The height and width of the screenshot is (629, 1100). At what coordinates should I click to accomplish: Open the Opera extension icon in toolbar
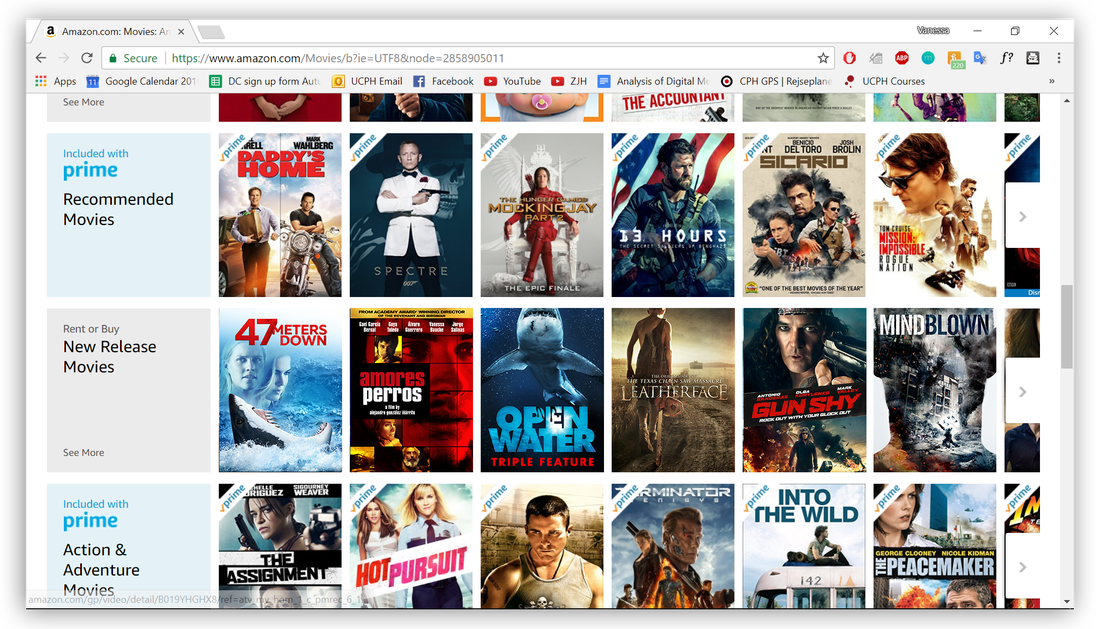850,58
